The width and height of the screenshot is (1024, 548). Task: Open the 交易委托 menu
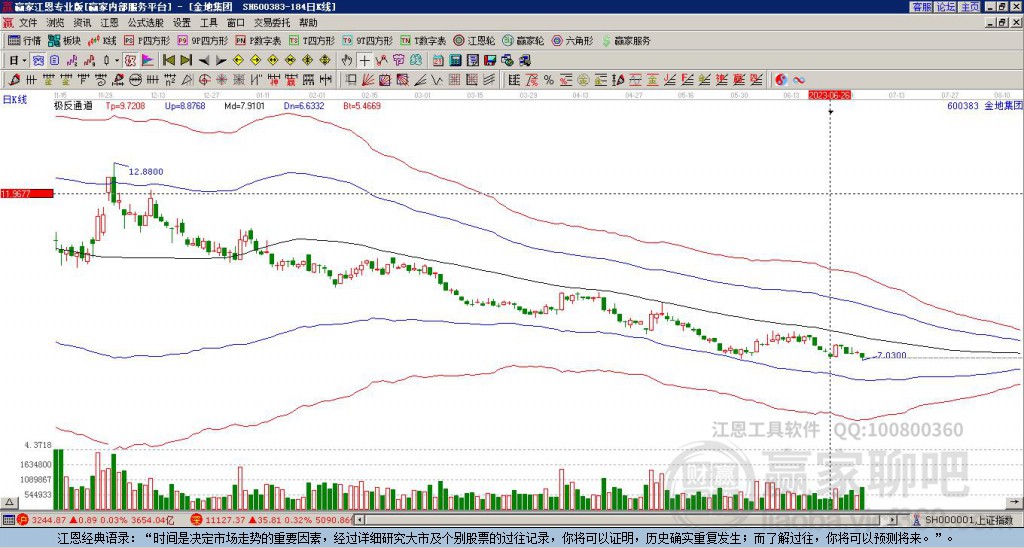[272, 23]
